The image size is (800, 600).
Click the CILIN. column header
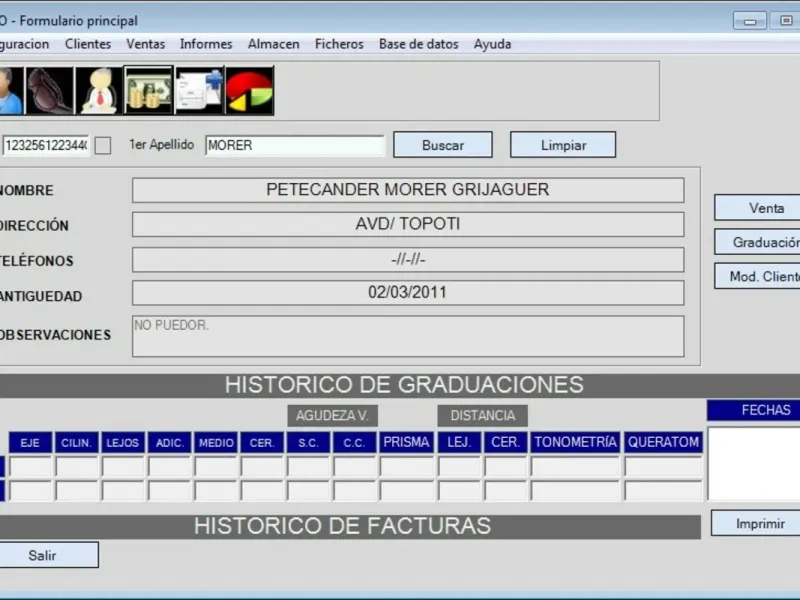click(x=77, y=442)
